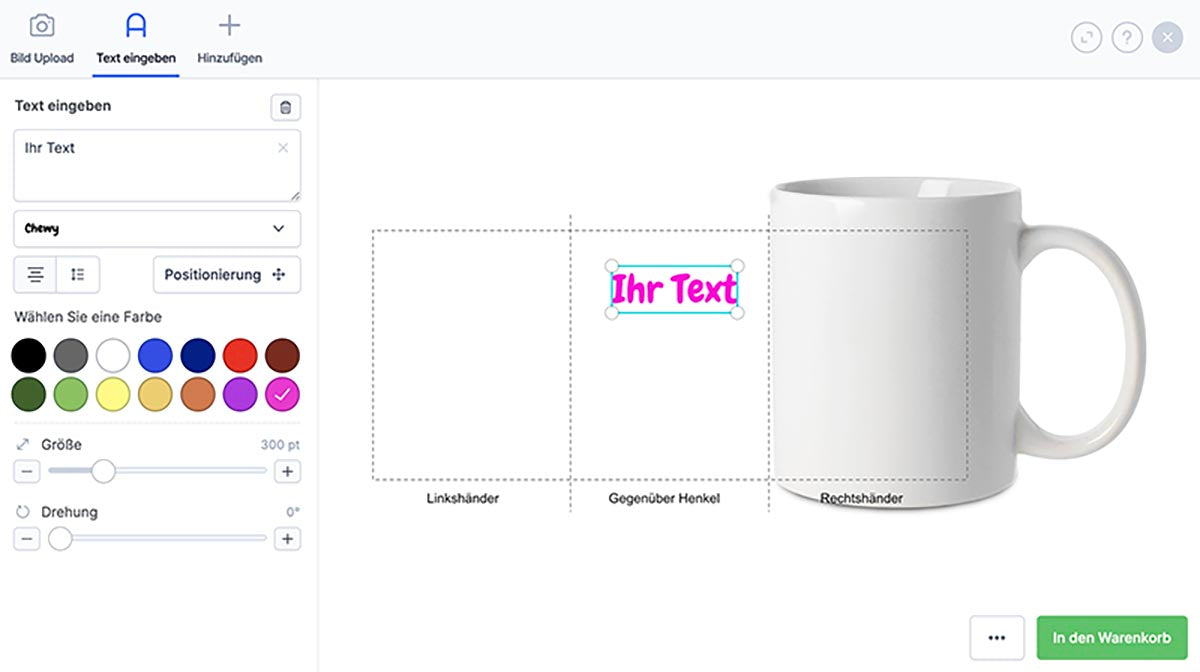Switch to the Bild Upload tab
The image size is (1200, 672).
pos(42,39)
